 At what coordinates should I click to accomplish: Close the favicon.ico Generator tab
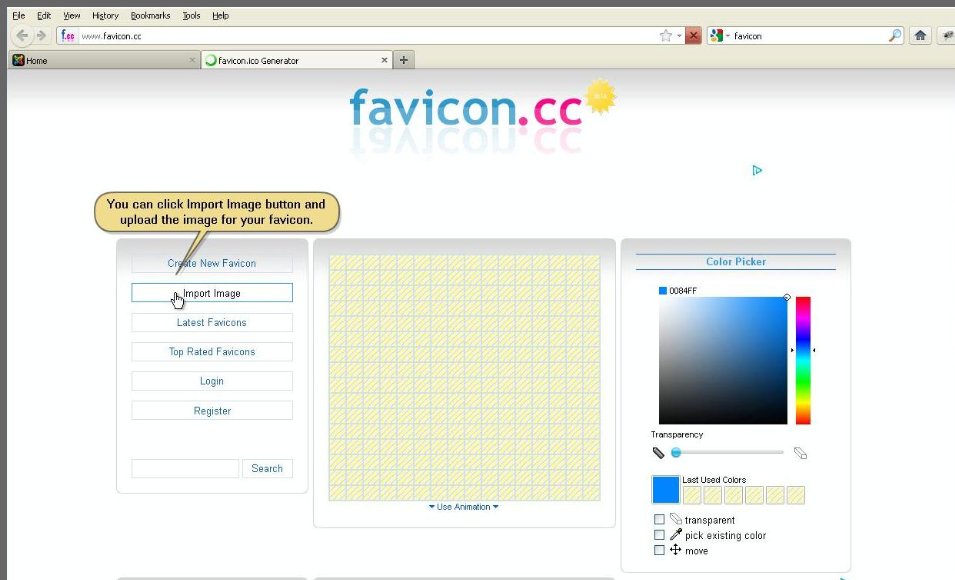click(384, 60)
